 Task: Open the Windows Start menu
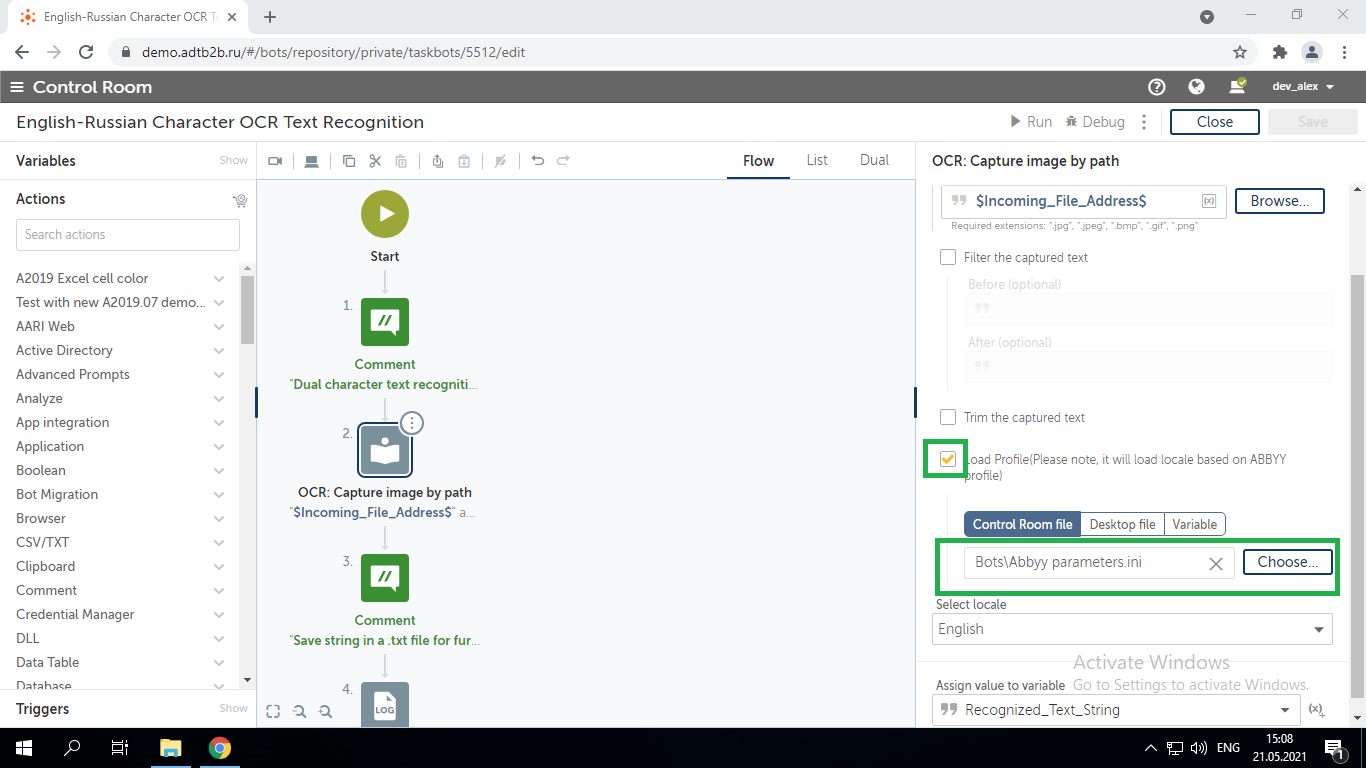point(22,748)
